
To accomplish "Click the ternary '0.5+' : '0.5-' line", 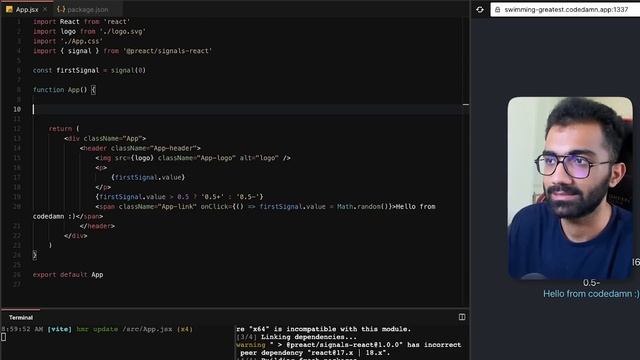I will pyautogui.click(x=180, y=197).
